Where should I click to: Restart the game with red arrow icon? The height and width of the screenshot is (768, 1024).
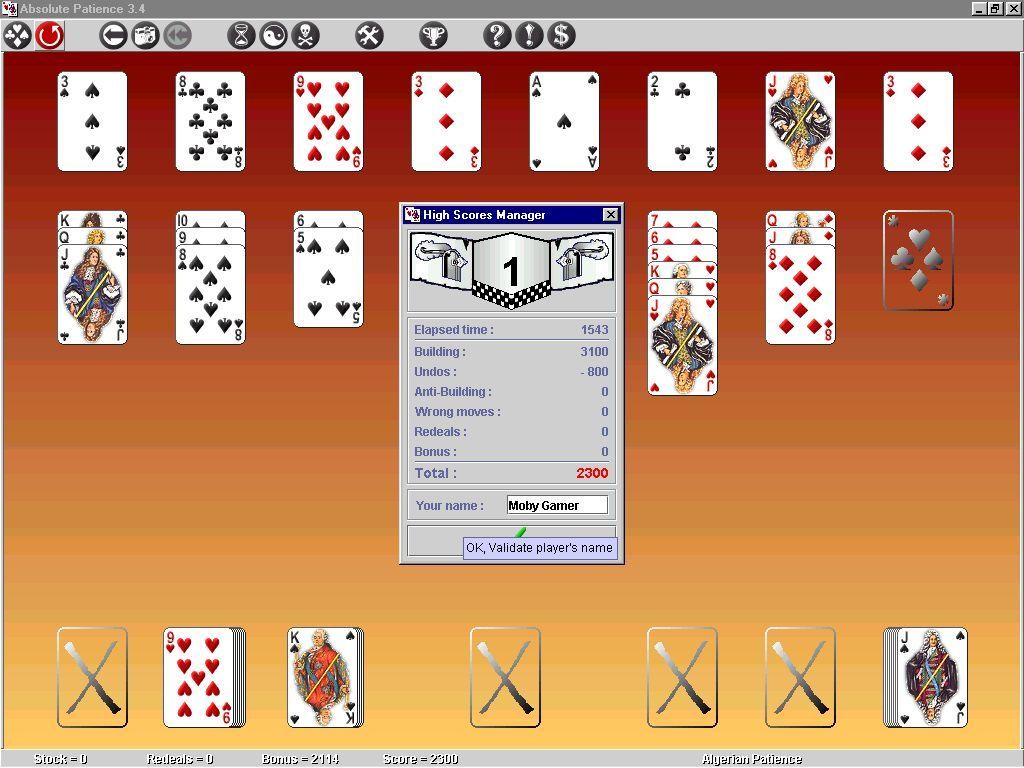point(49,36)
